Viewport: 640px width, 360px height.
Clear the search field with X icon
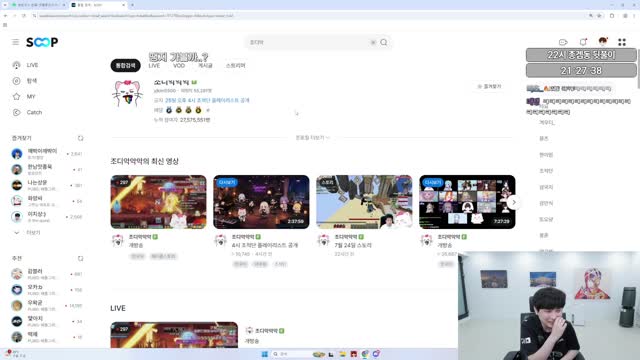coord(373,42)
